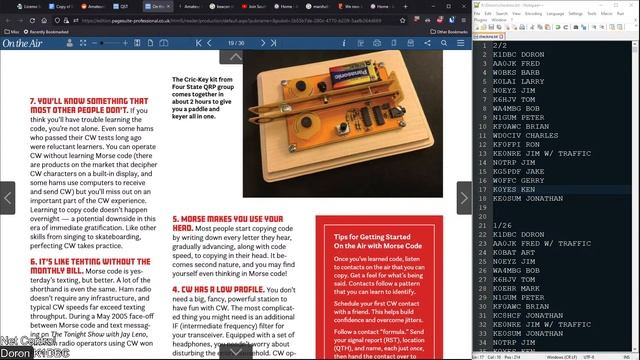This screenshot has width=640, height=360.
Task: Go to previous page in reader toolbar
Action: point(209,43)
